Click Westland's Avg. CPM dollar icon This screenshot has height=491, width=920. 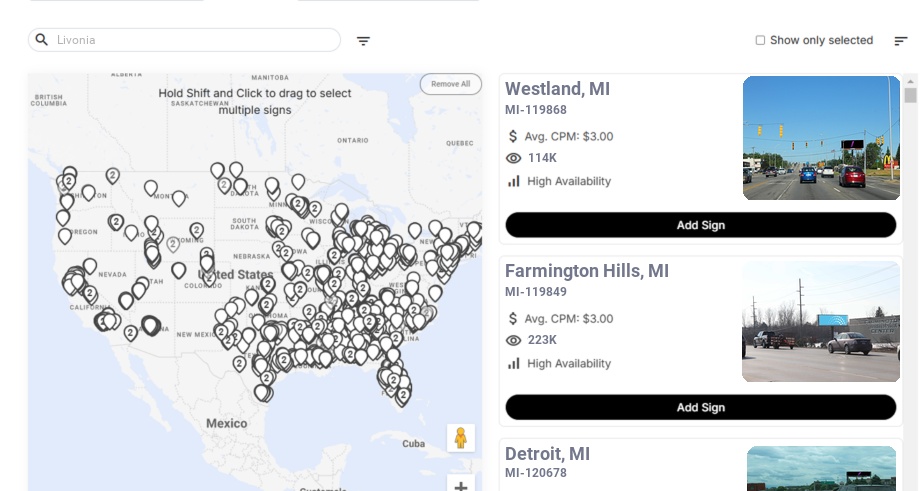tap(513, 136)
